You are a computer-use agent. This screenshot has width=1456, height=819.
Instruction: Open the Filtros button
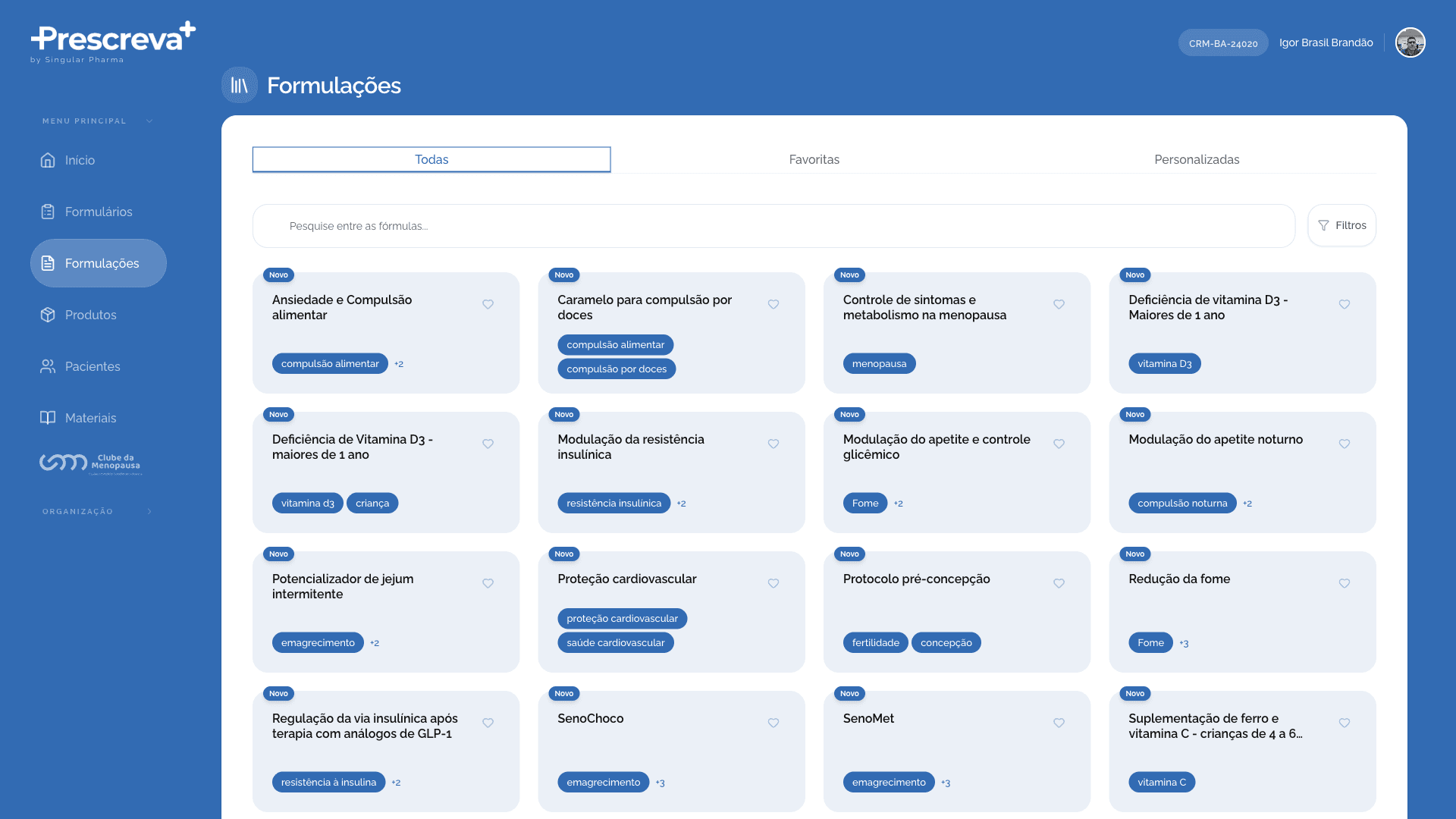[1341, 225]
